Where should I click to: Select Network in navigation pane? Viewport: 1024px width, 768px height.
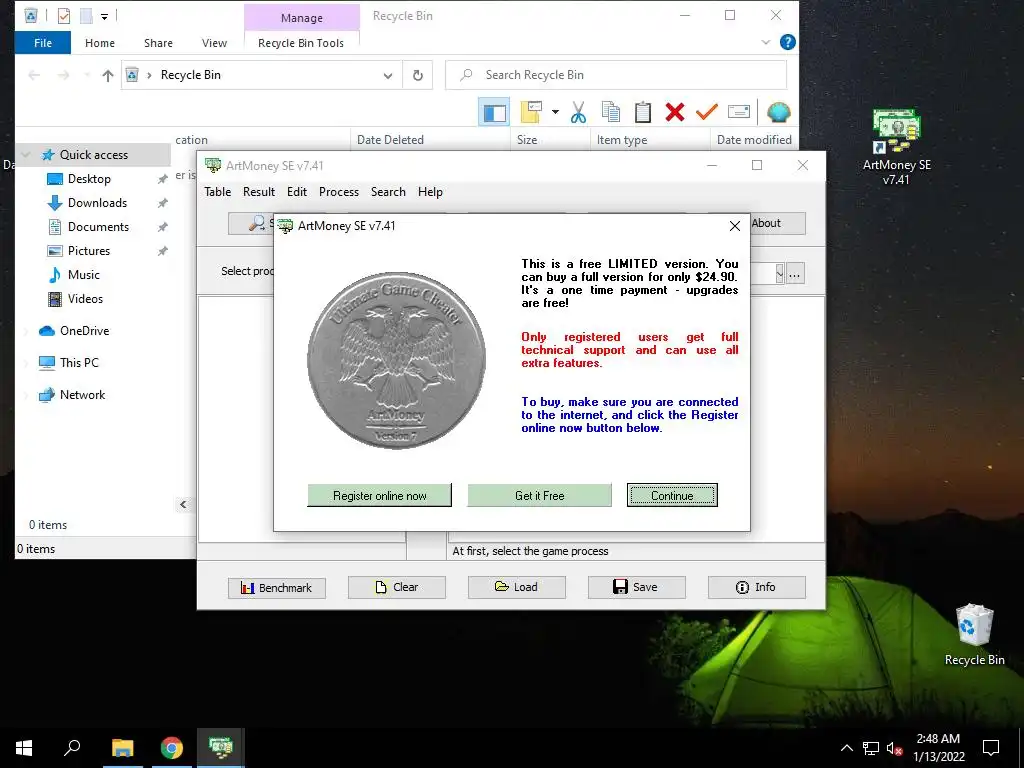(x=82, y=395)
